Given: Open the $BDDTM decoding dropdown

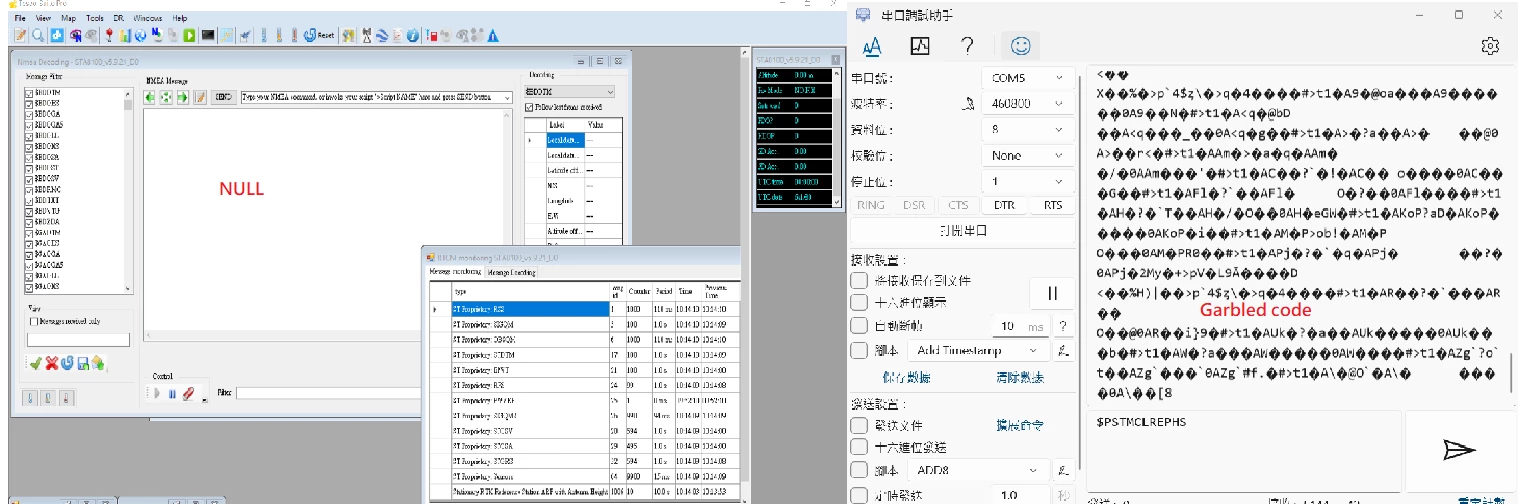Looking at the screenshot, I should coord(569,92).
